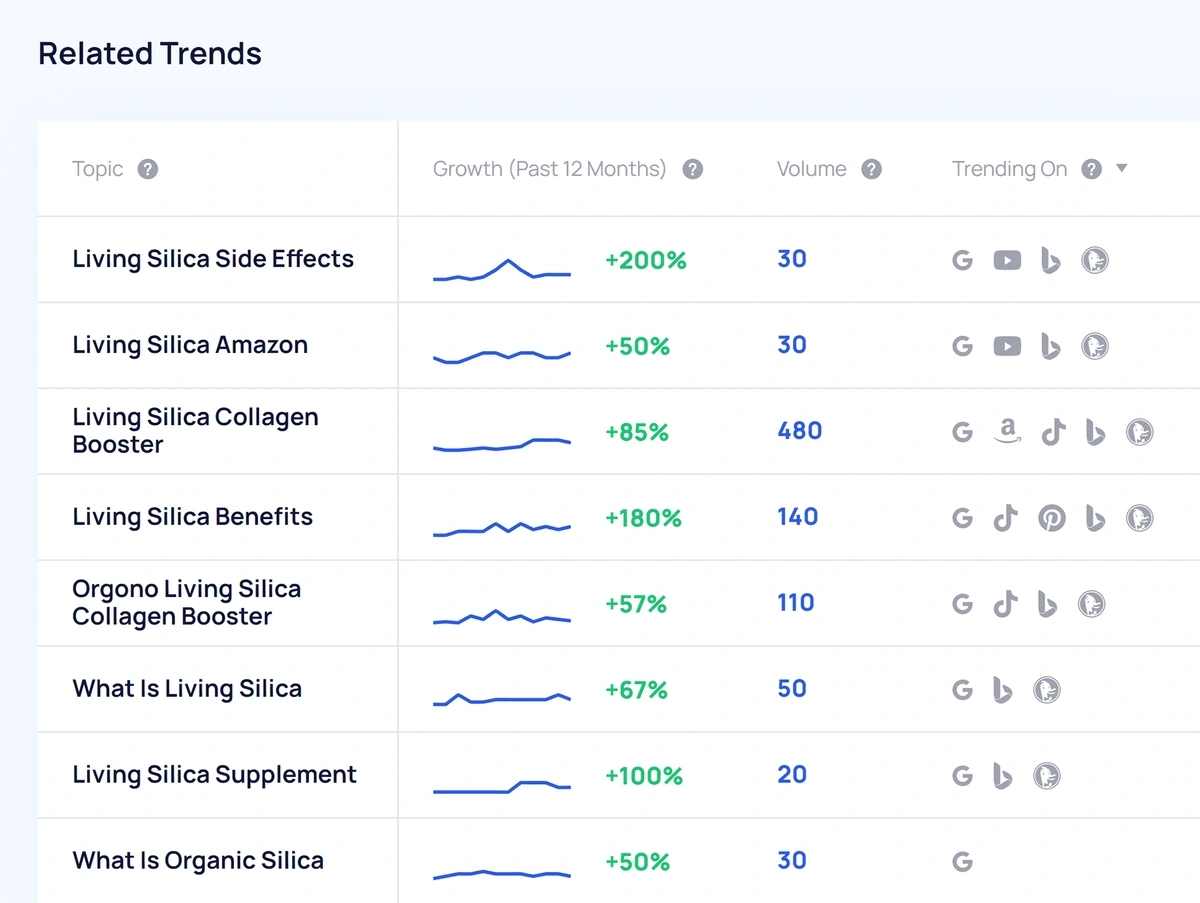This screenshot has height=903, width=1200.
Task: Click the volume value 110
Action: [796, 603]
